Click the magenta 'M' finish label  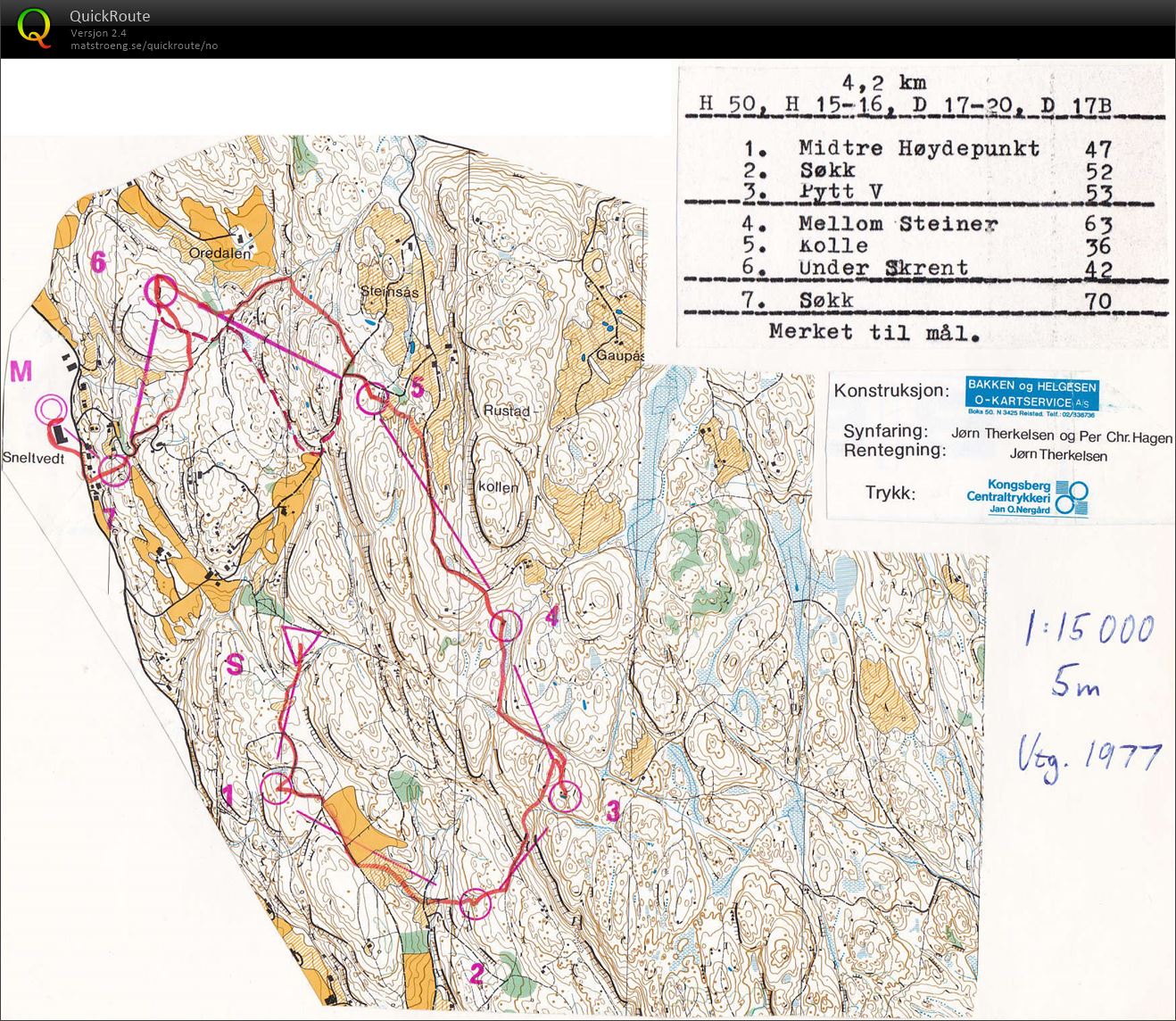21,371
